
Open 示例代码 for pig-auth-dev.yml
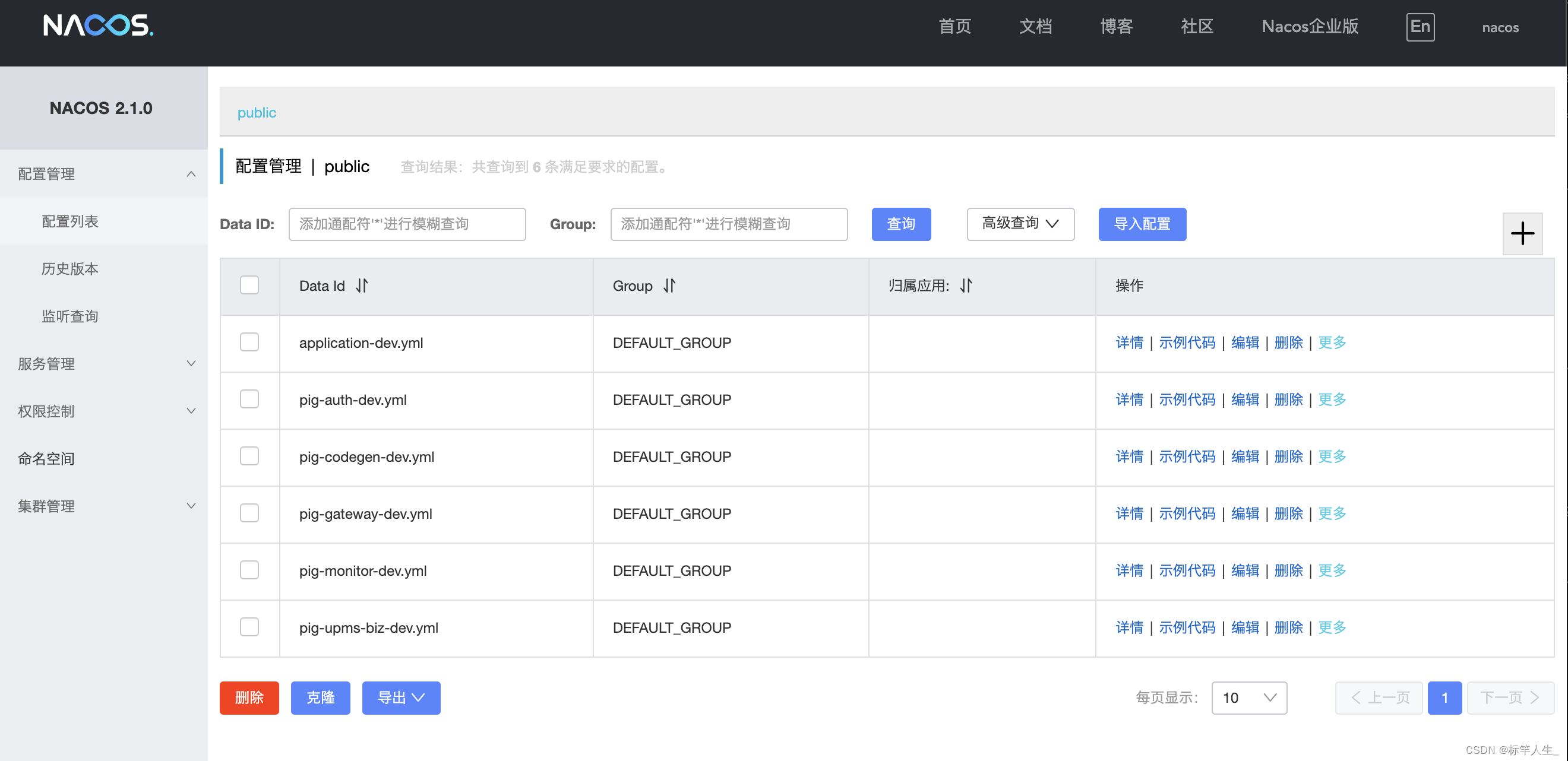tap(1186, 399)
